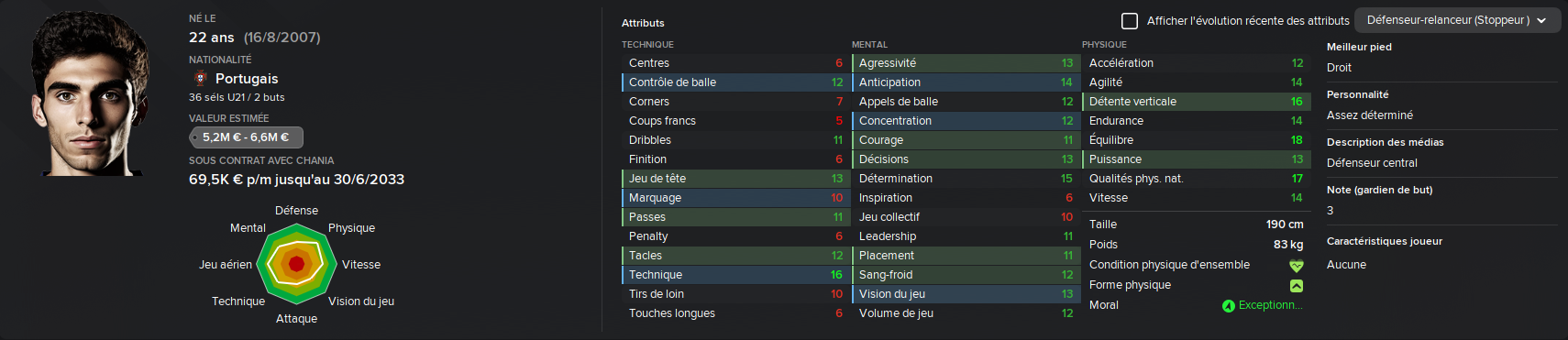Click the Anticipation mental attribute row
1568x340 pixels.
click(965, 82)
